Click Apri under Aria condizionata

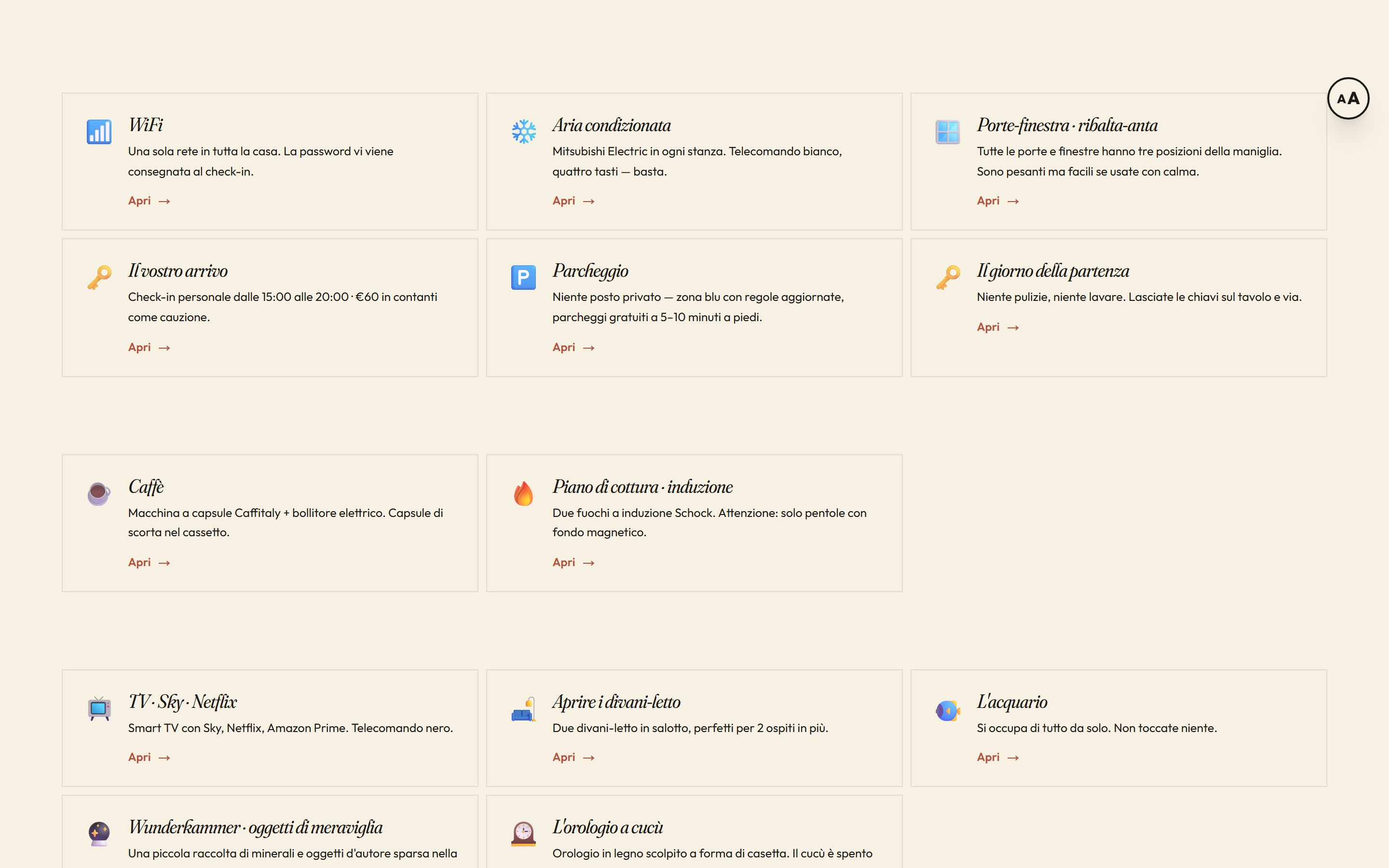pyautogui.click(x=573, y=201)
